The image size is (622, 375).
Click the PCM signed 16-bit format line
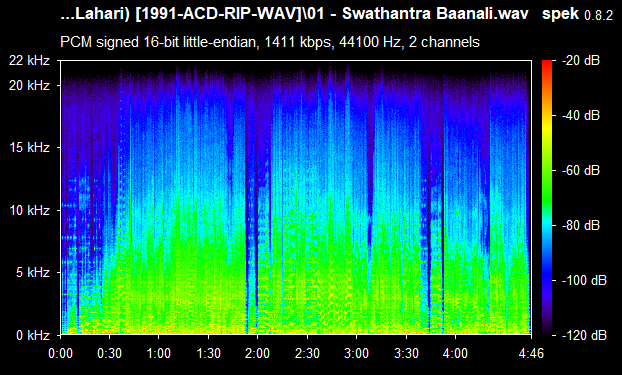tap(270, 42)
